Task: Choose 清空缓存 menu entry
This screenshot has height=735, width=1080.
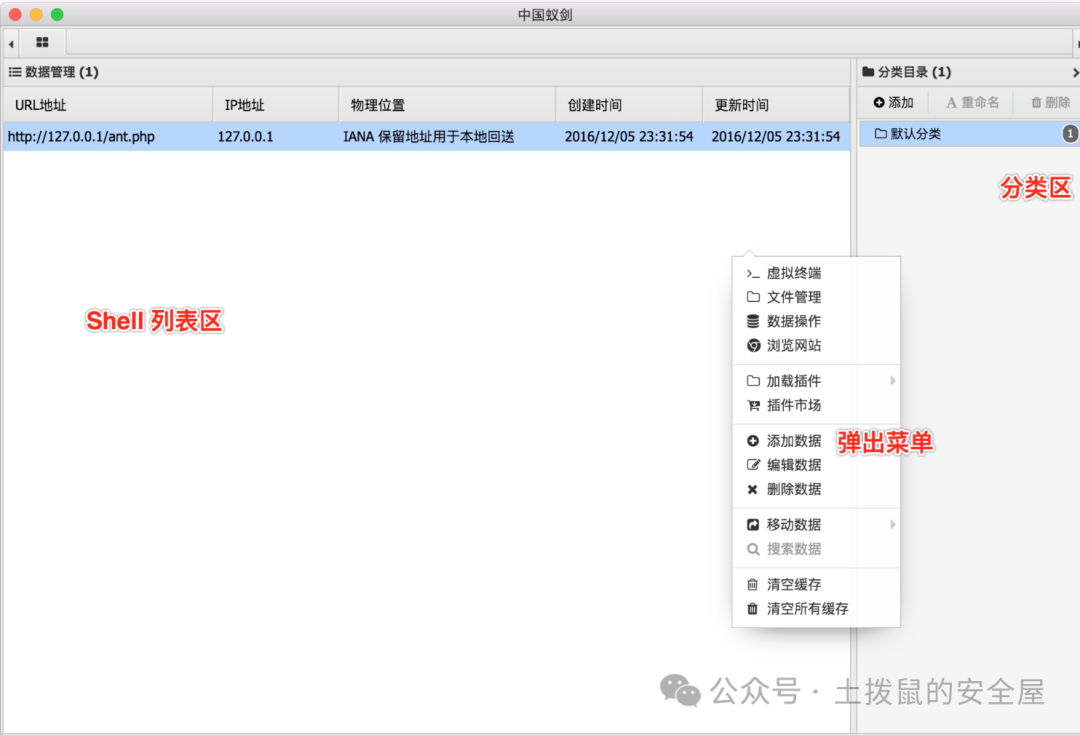Action: (816, 585)
